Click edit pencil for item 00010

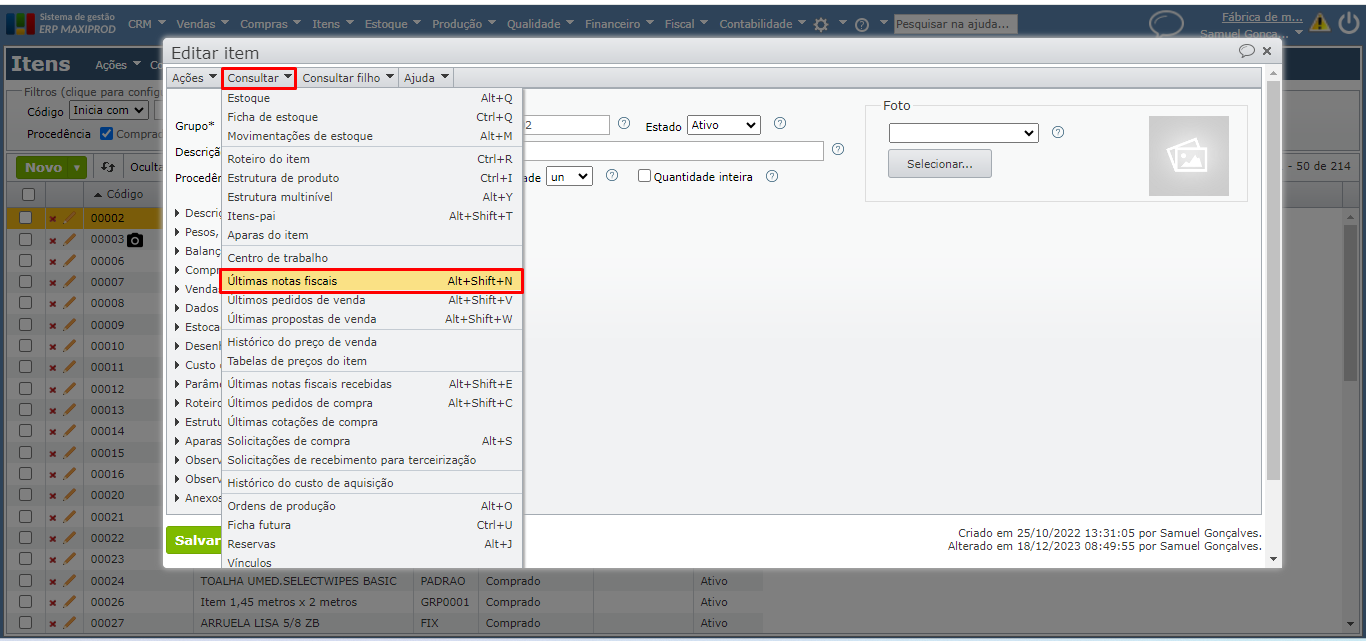click(x=69, y=346)
